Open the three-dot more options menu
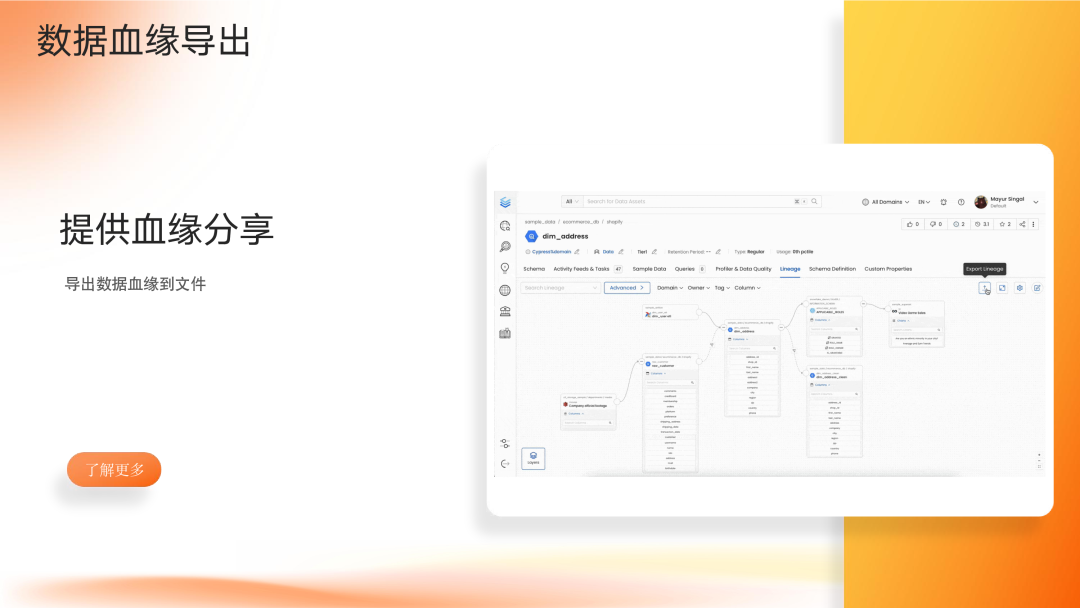 pyautogui.click(x=1033, y=224)
